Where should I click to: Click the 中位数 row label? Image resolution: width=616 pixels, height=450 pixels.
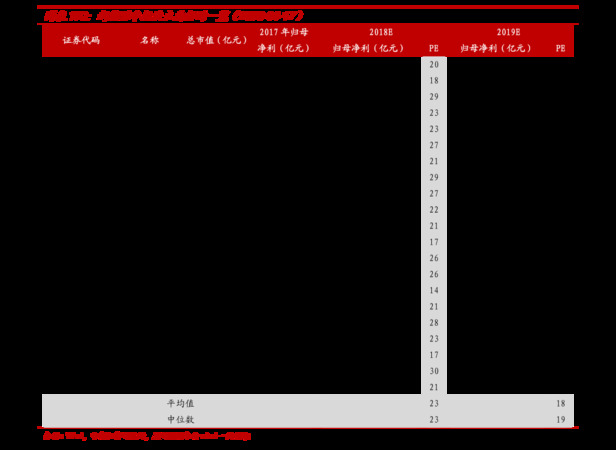point(181,419)
